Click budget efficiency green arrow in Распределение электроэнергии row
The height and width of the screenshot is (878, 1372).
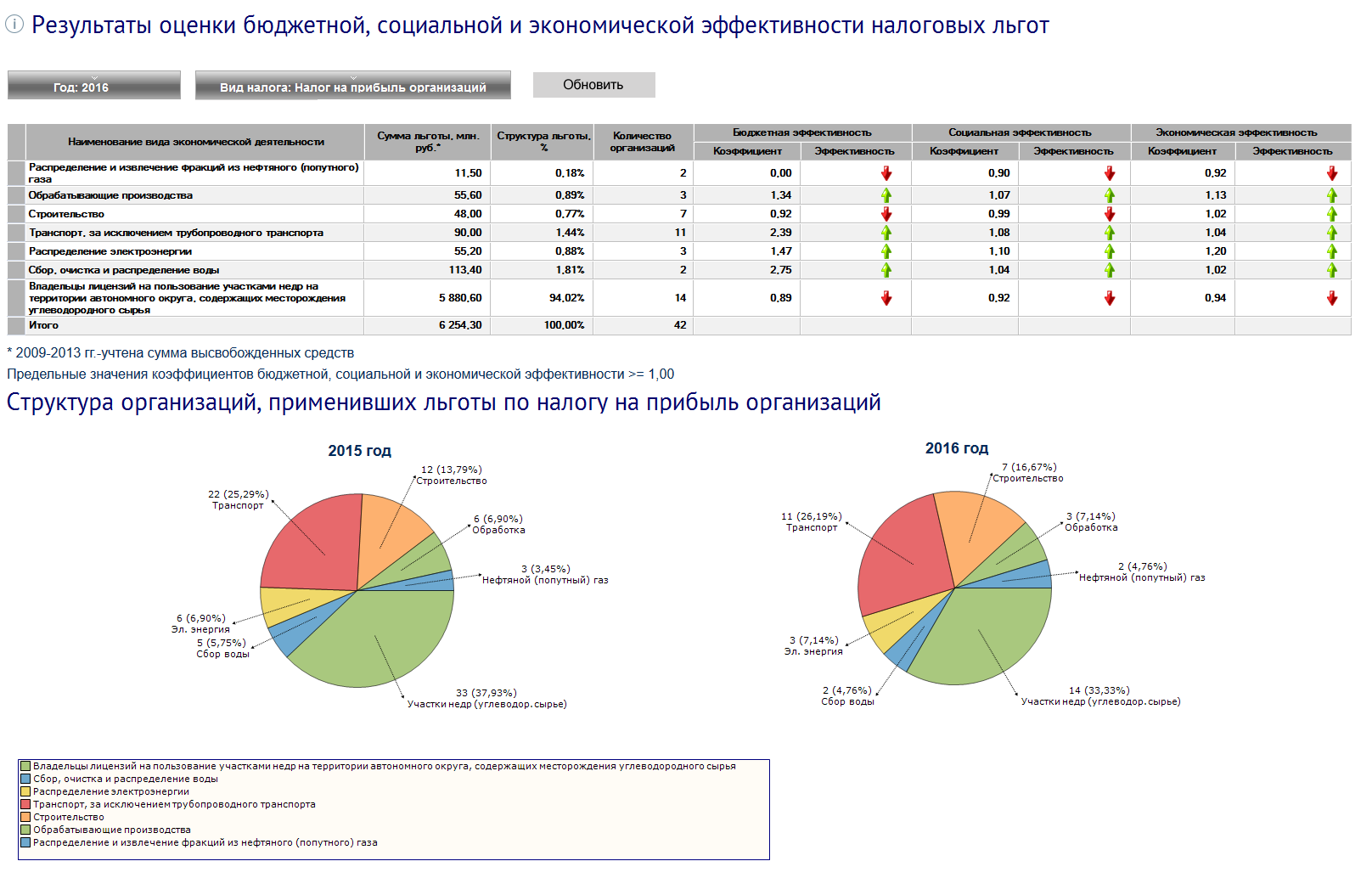(x=886, y=251)
